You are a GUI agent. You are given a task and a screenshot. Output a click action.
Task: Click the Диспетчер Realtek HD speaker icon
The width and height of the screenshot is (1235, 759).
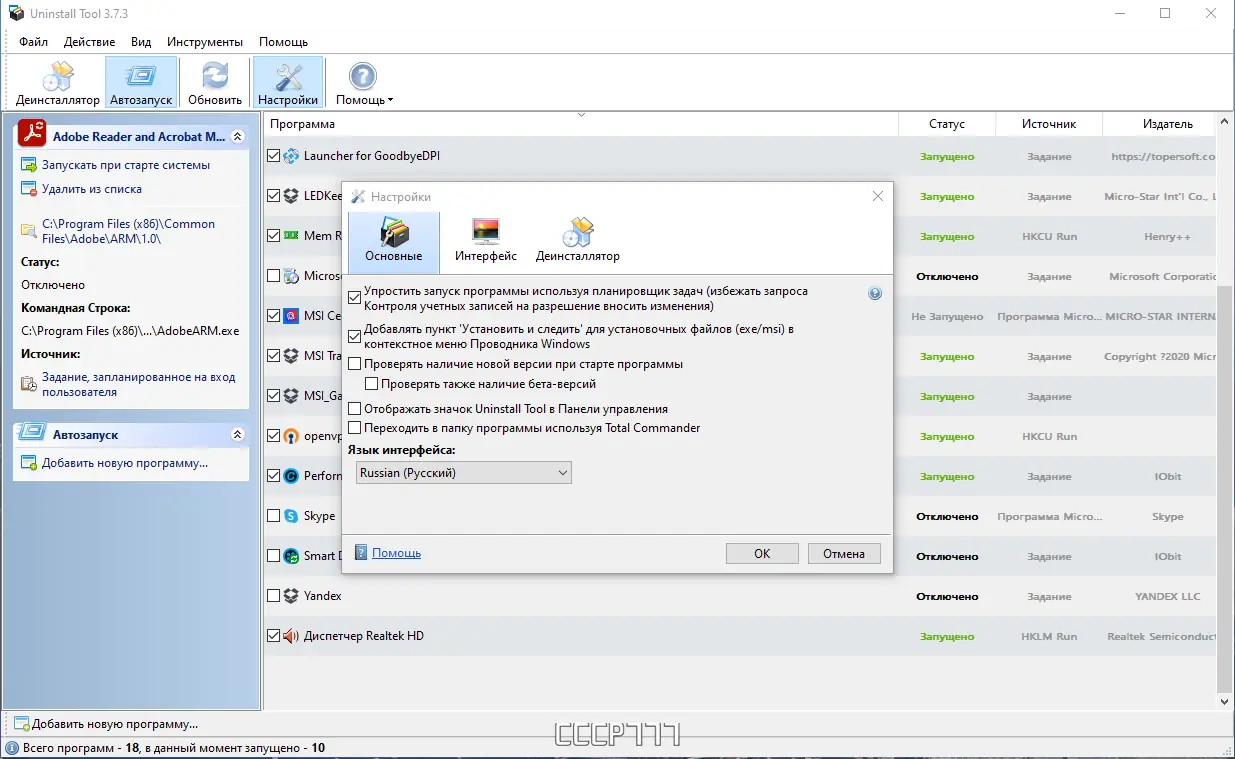click(x=291, y=636)
